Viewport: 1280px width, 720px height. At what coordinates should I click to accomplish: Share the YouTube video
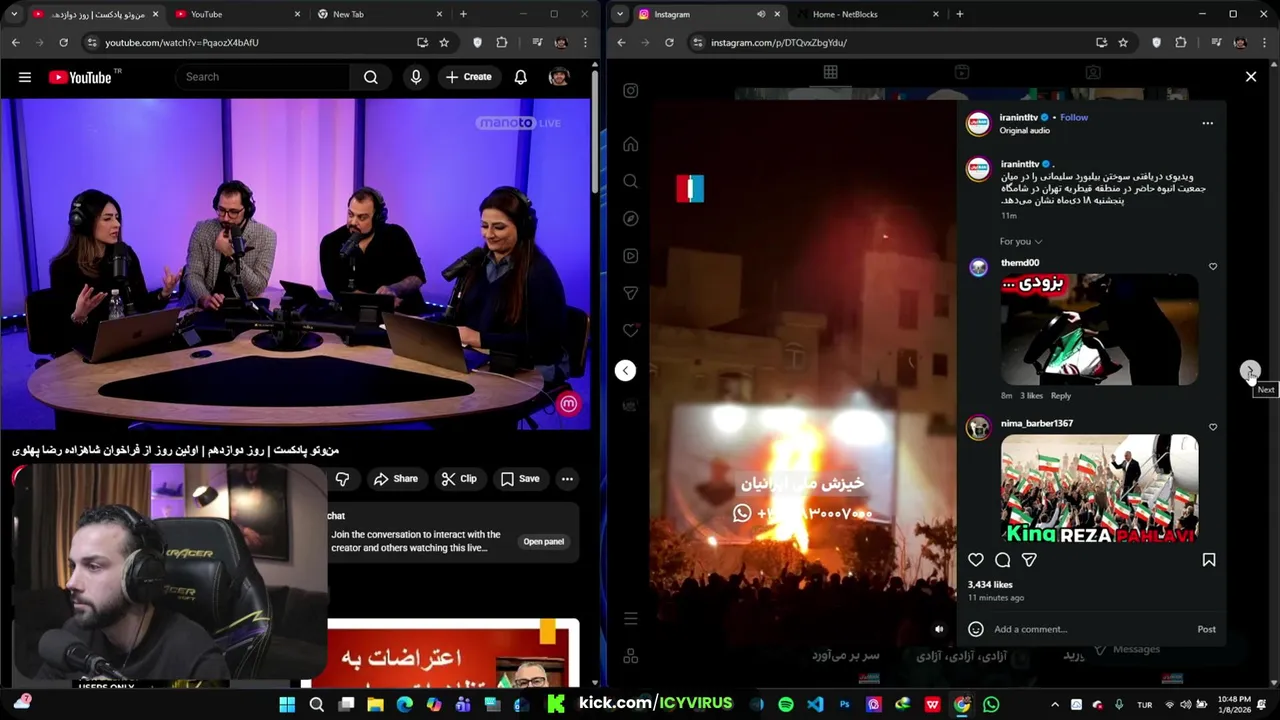coord(396,479)
